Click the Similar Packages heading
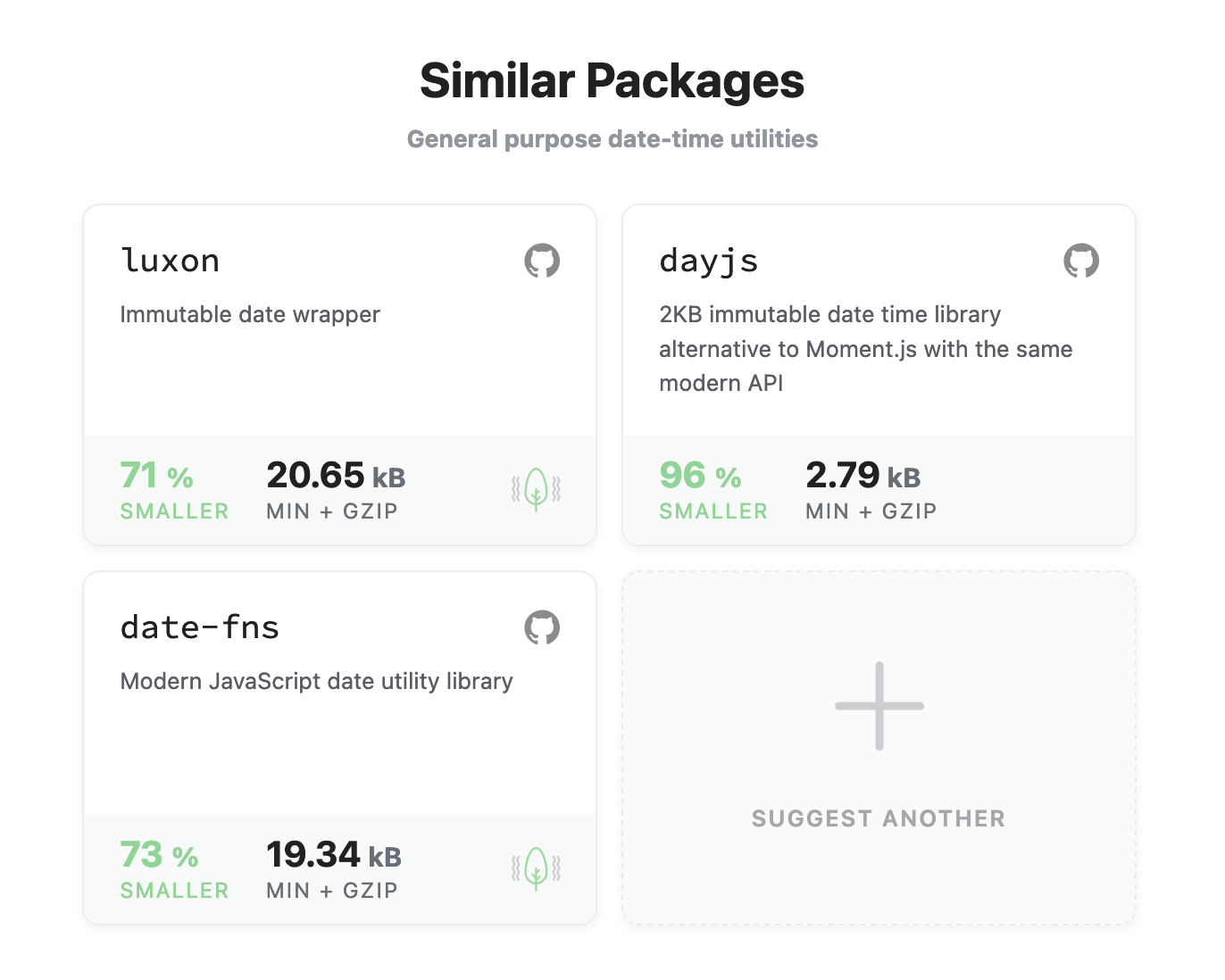The height and width of the screenshot is (980, 1225). (612, 81)
